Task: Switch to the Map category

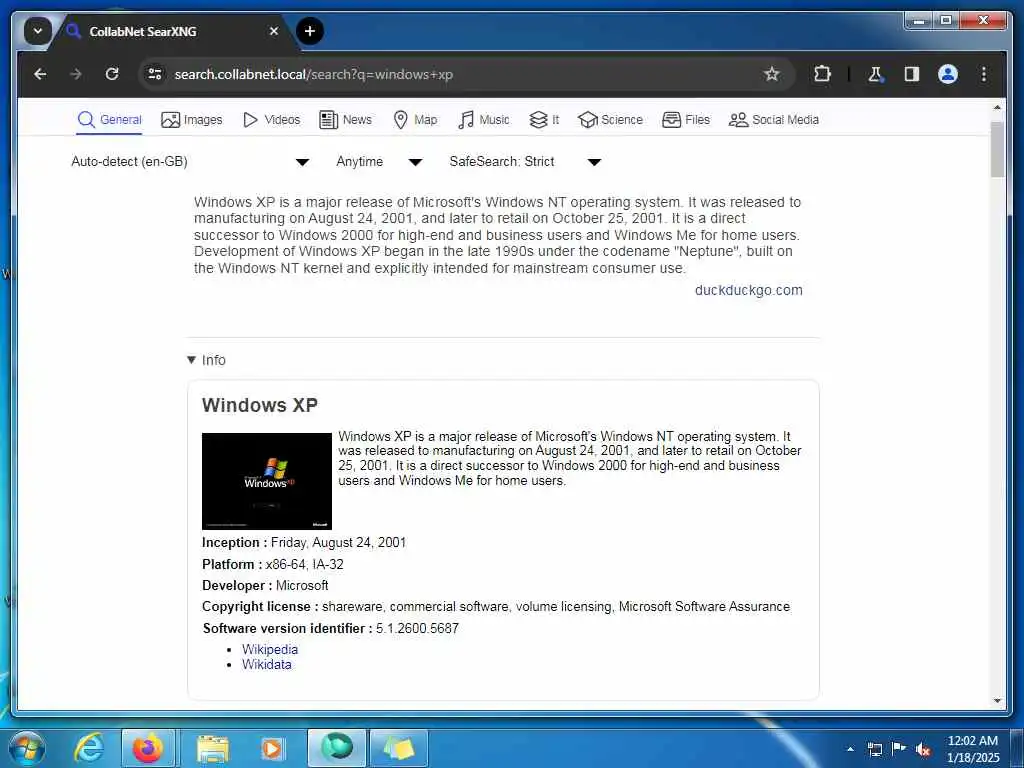Action: [x=415, y=120]
